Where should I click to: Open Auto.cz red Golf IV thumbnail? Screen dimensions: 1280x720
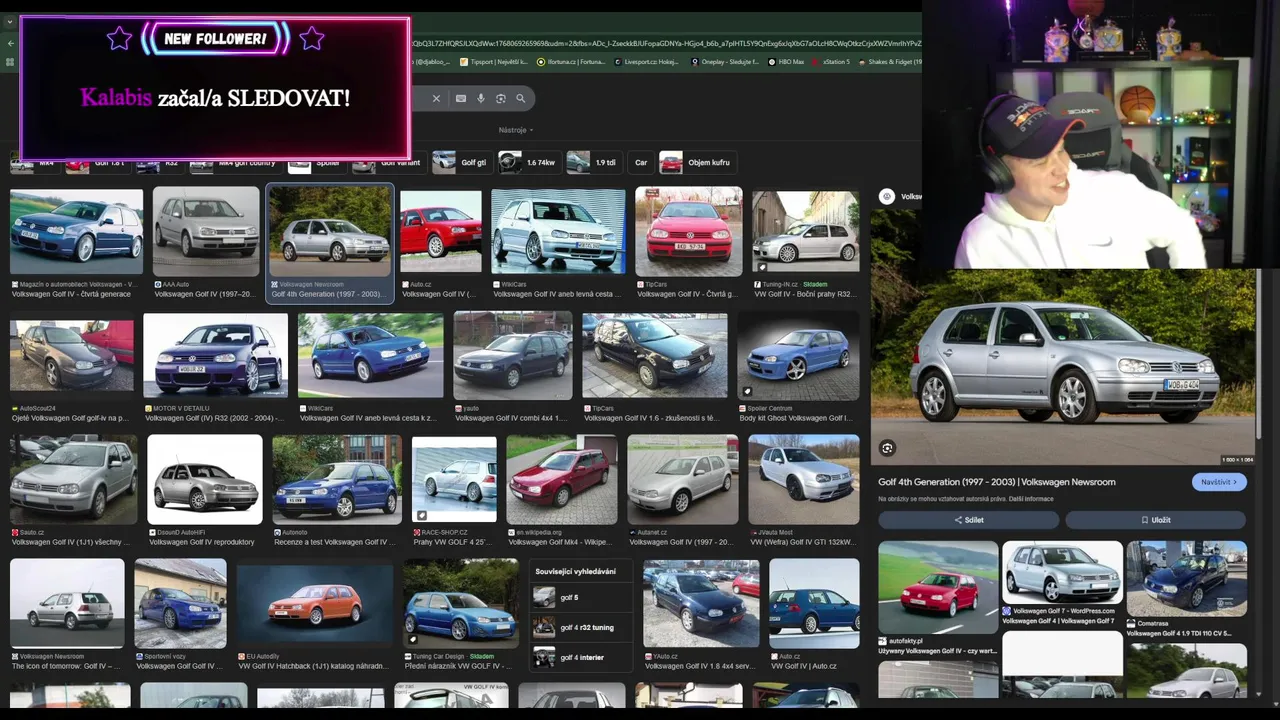[x=440, y=232]
